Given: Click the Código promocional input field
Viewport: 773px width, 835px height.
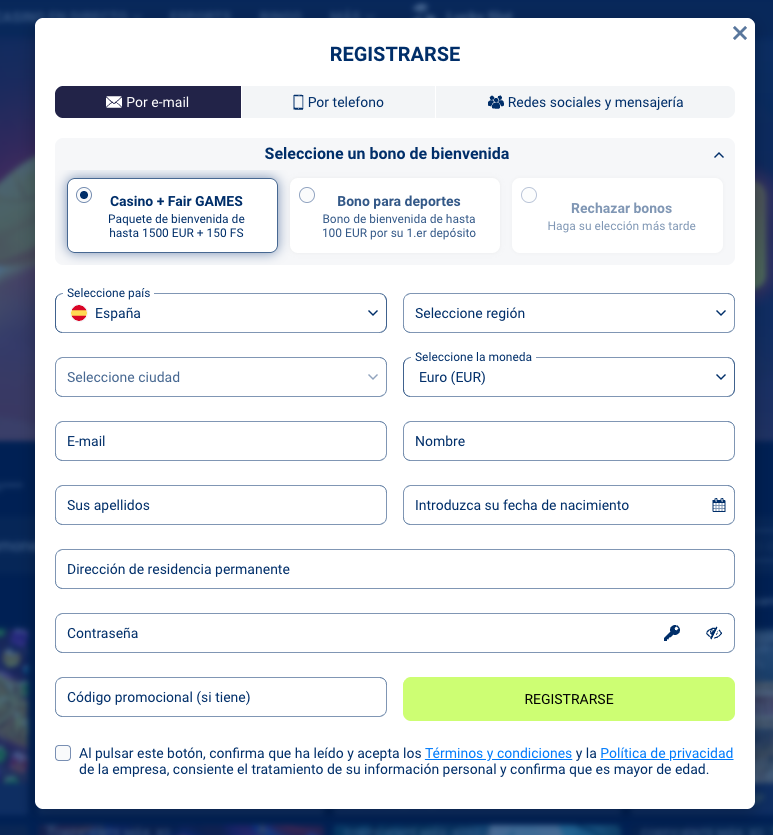Looking at the screenshot, I should (220, 697).
